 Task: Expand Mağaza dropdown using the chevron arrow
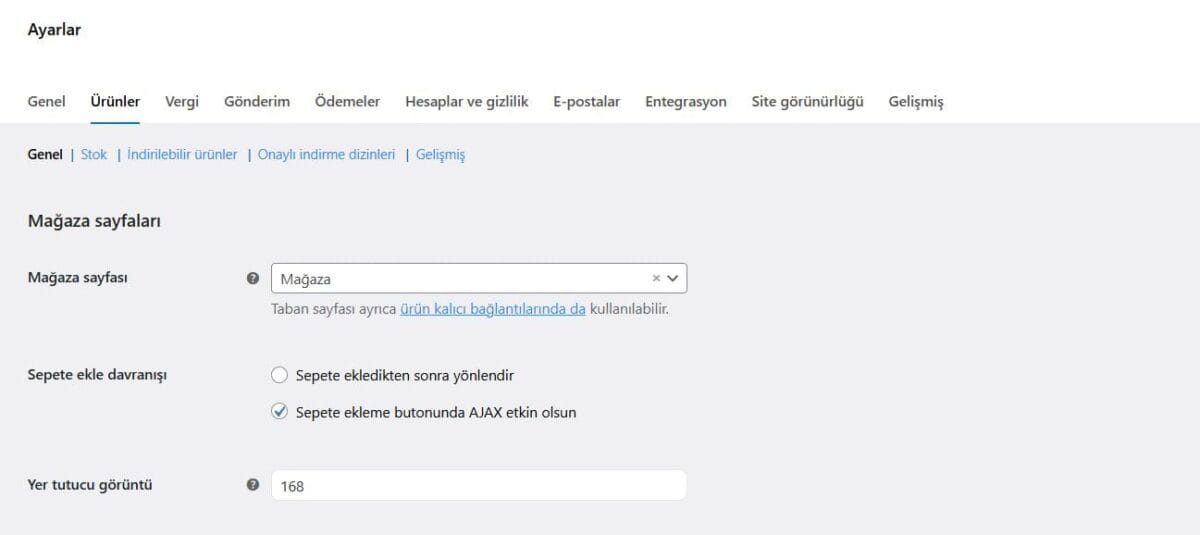click(x=673, y=279)
